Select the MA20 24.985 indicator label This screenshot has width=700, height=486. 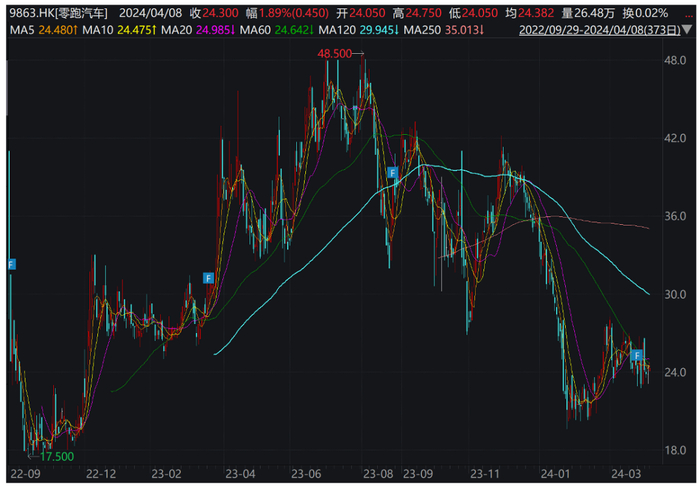coord(198,30)
